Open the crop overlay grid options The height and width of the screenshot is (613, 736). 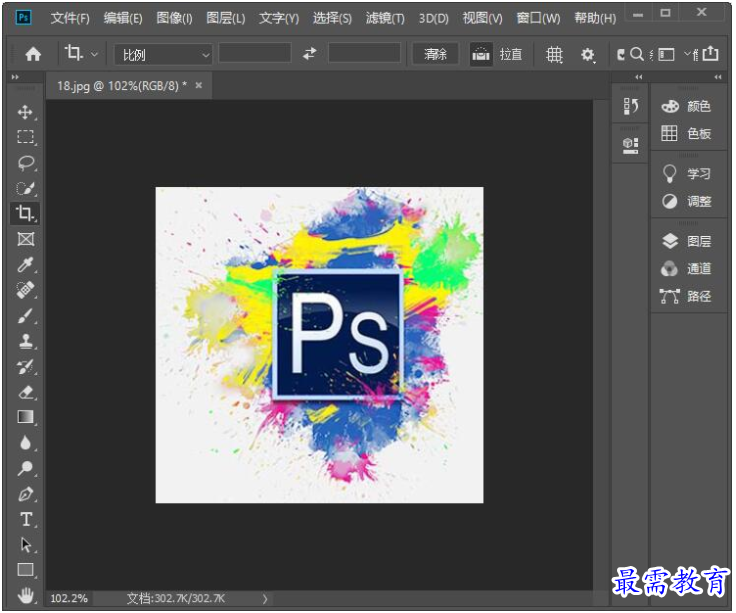pos(554,54)
